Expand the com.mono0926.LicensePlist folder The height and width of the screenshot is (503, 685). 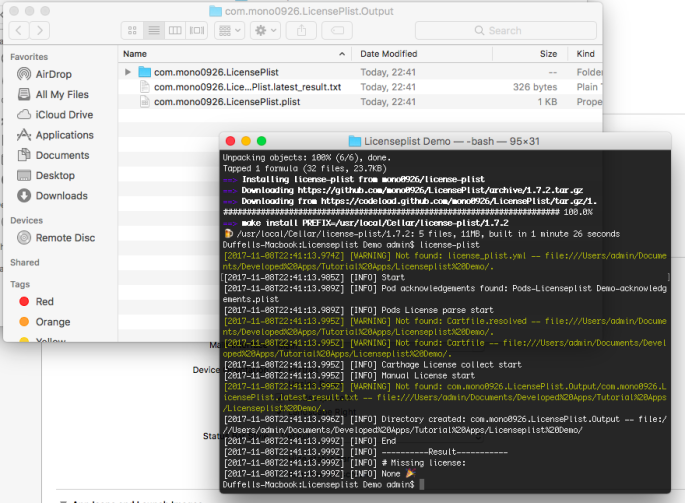tap(128, 72)
